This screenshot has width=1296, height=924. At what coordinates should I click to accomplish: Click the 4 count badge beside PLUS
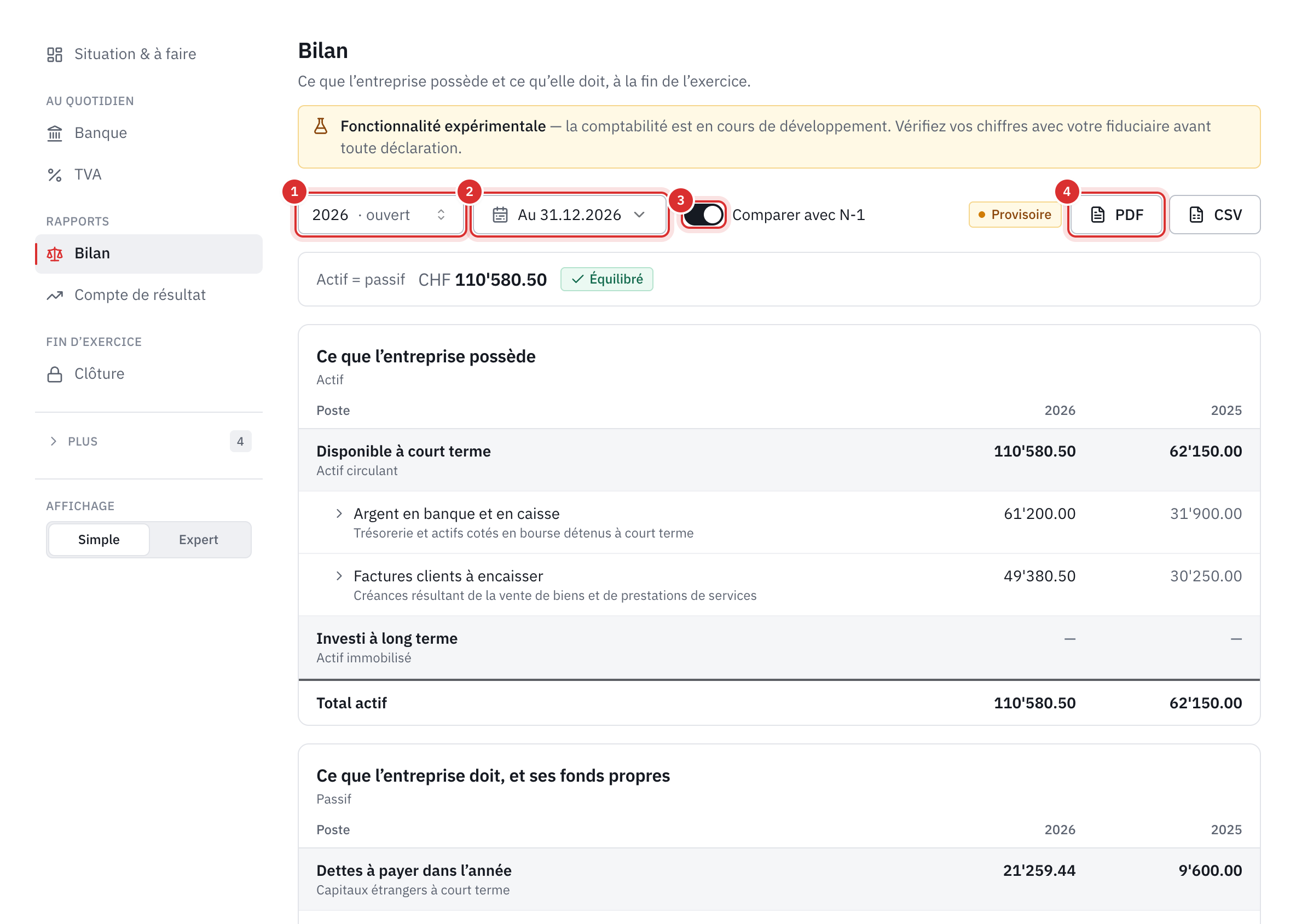(241, 442)
